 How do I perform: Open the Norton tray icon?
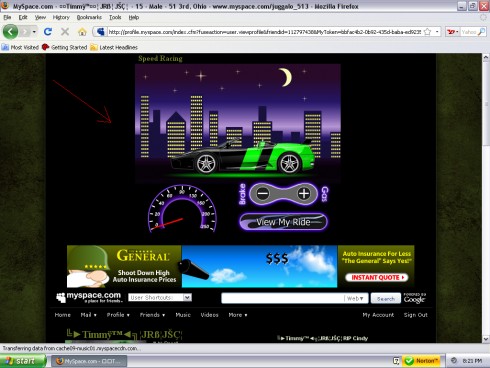coord(421,361)
